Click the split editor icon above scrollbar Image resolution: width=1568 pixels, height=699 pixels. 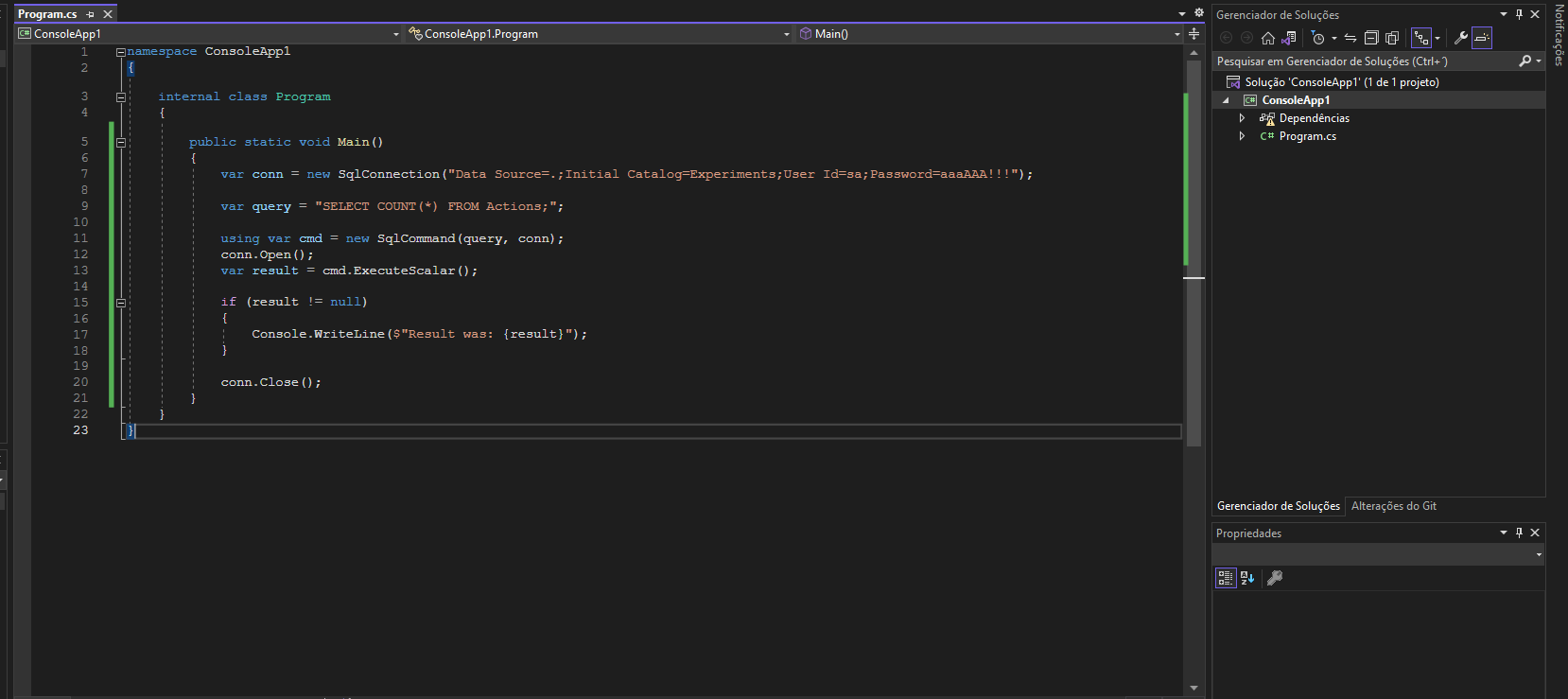click(x=1193, y=34)
